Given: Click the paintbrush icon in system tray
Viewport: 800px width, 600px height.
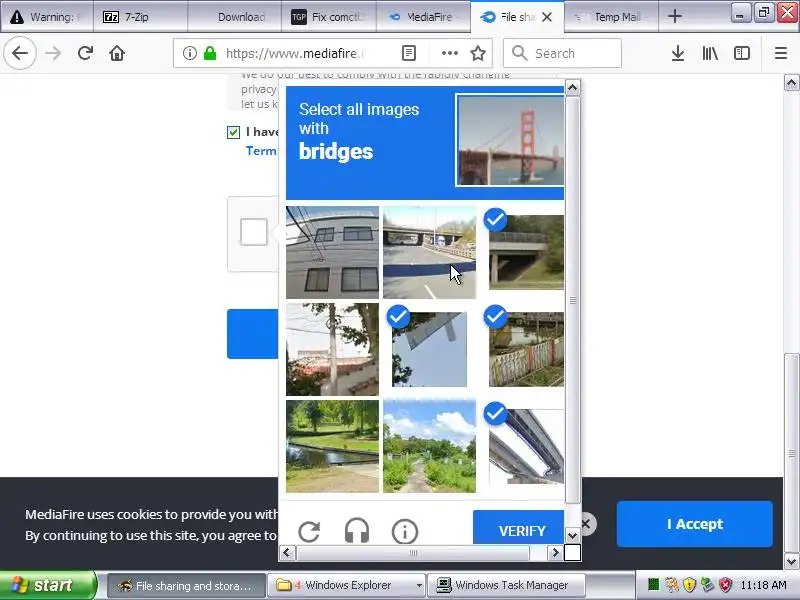Looking at the screenshot, I should pyautogui.click(x=671, y=585).
